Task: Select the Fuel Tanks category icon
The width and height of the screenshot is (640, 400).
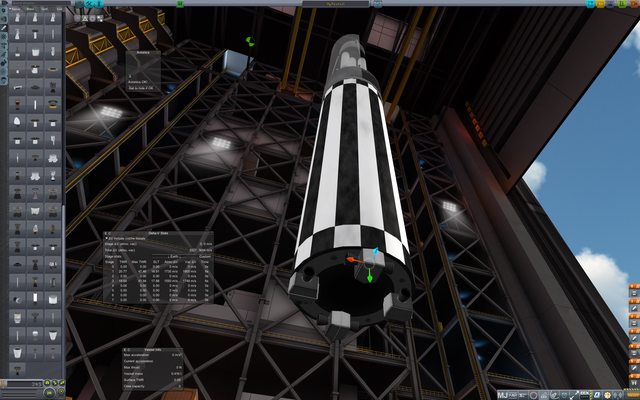Action: point(4,19)
